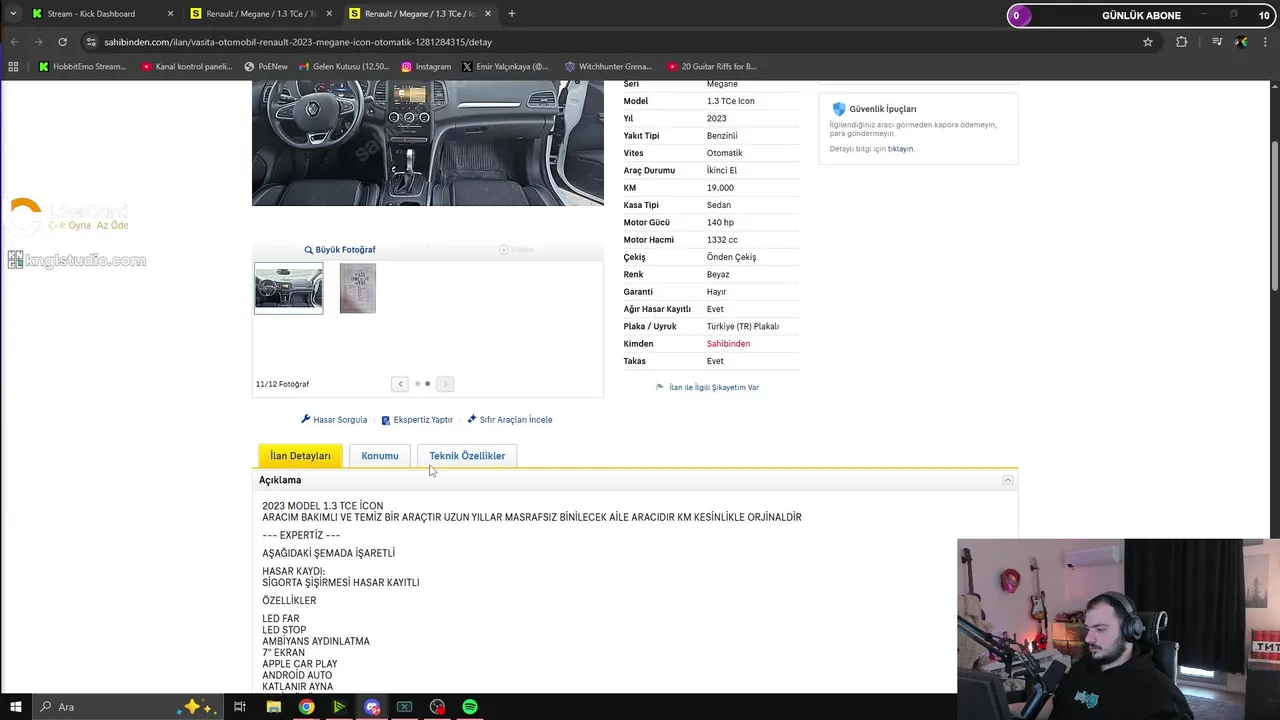Open Emir Yalçınkaya X bookmark
1280x720 pixels.
click(505, 67)
